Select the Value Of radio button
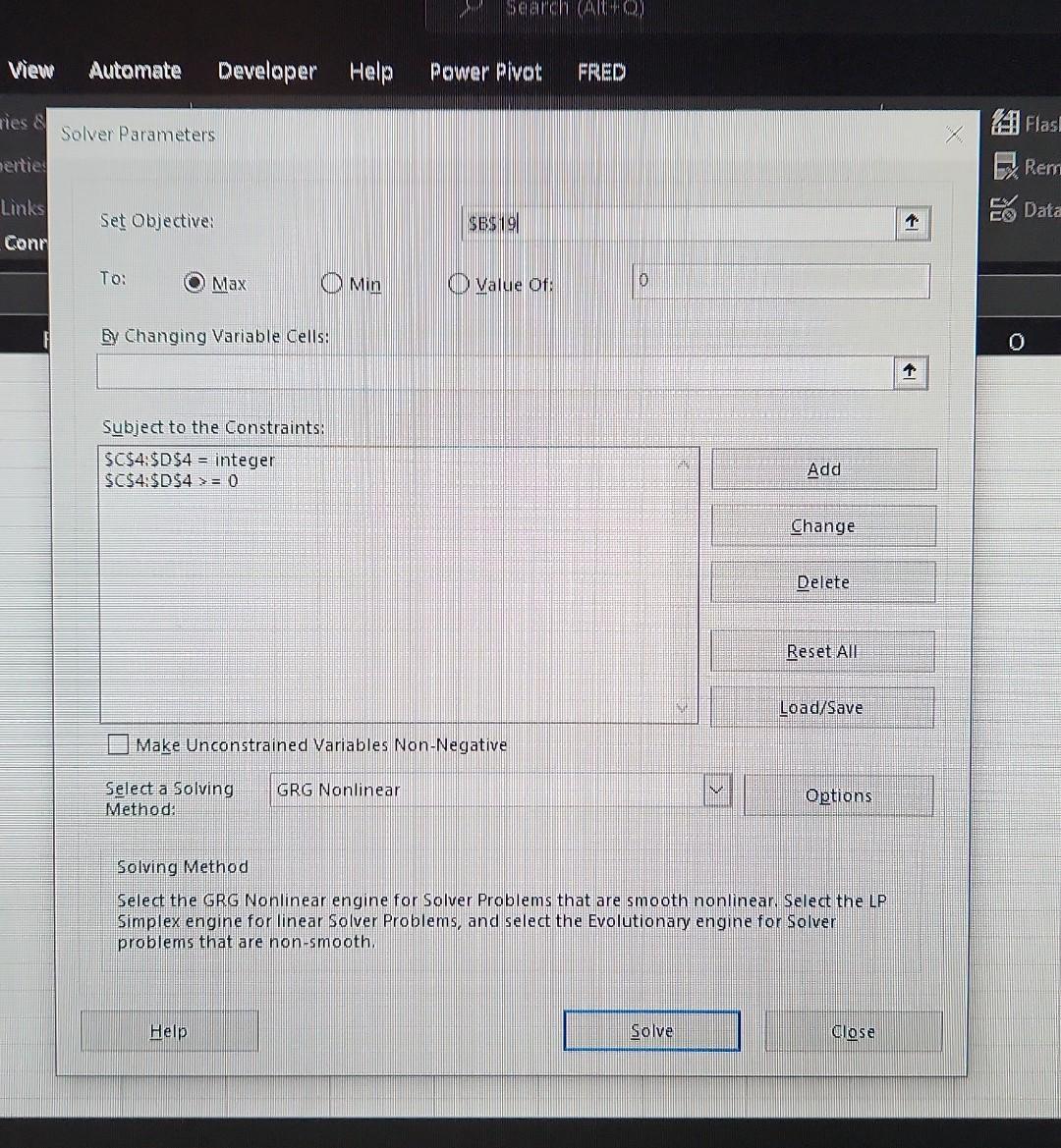Viewport: 1061px width, 1148px height. (458, 284)
